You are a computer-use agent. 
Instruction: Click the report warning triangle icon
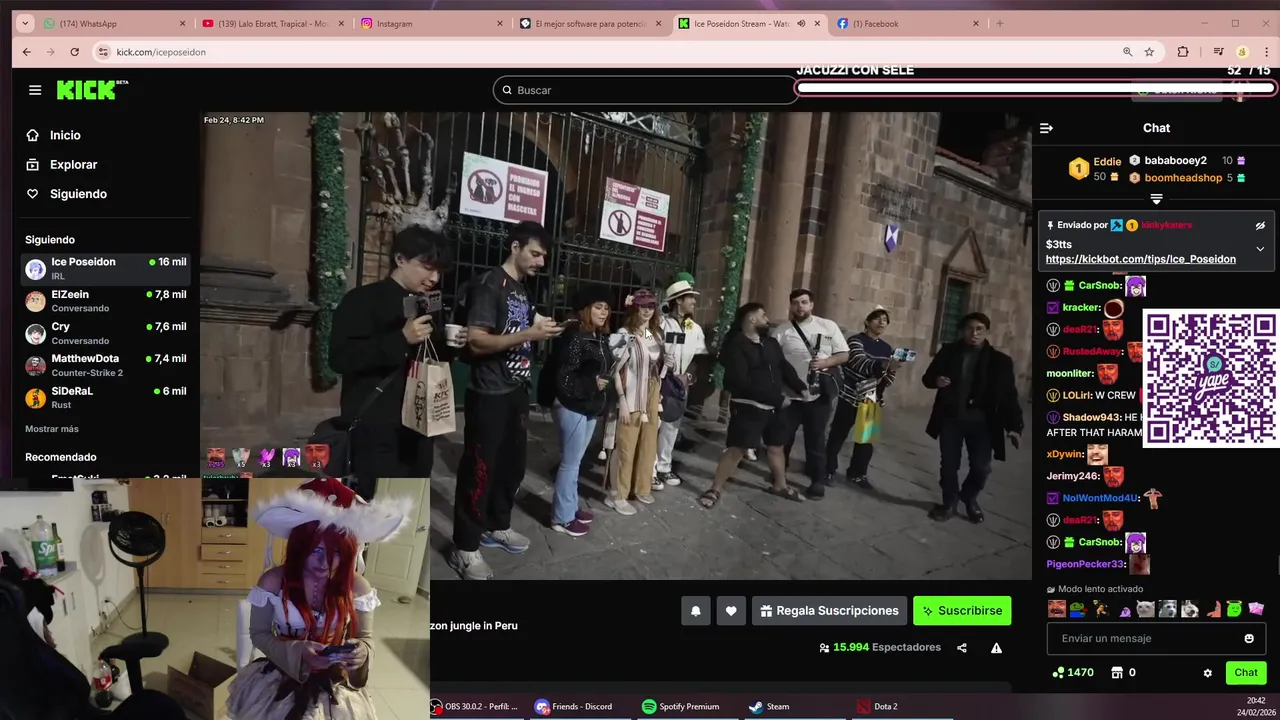click(x=996, y=648)
